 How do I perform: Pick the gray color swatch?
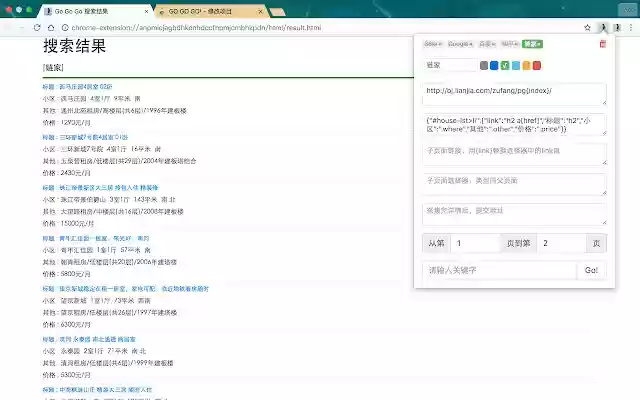pos(484,65)
